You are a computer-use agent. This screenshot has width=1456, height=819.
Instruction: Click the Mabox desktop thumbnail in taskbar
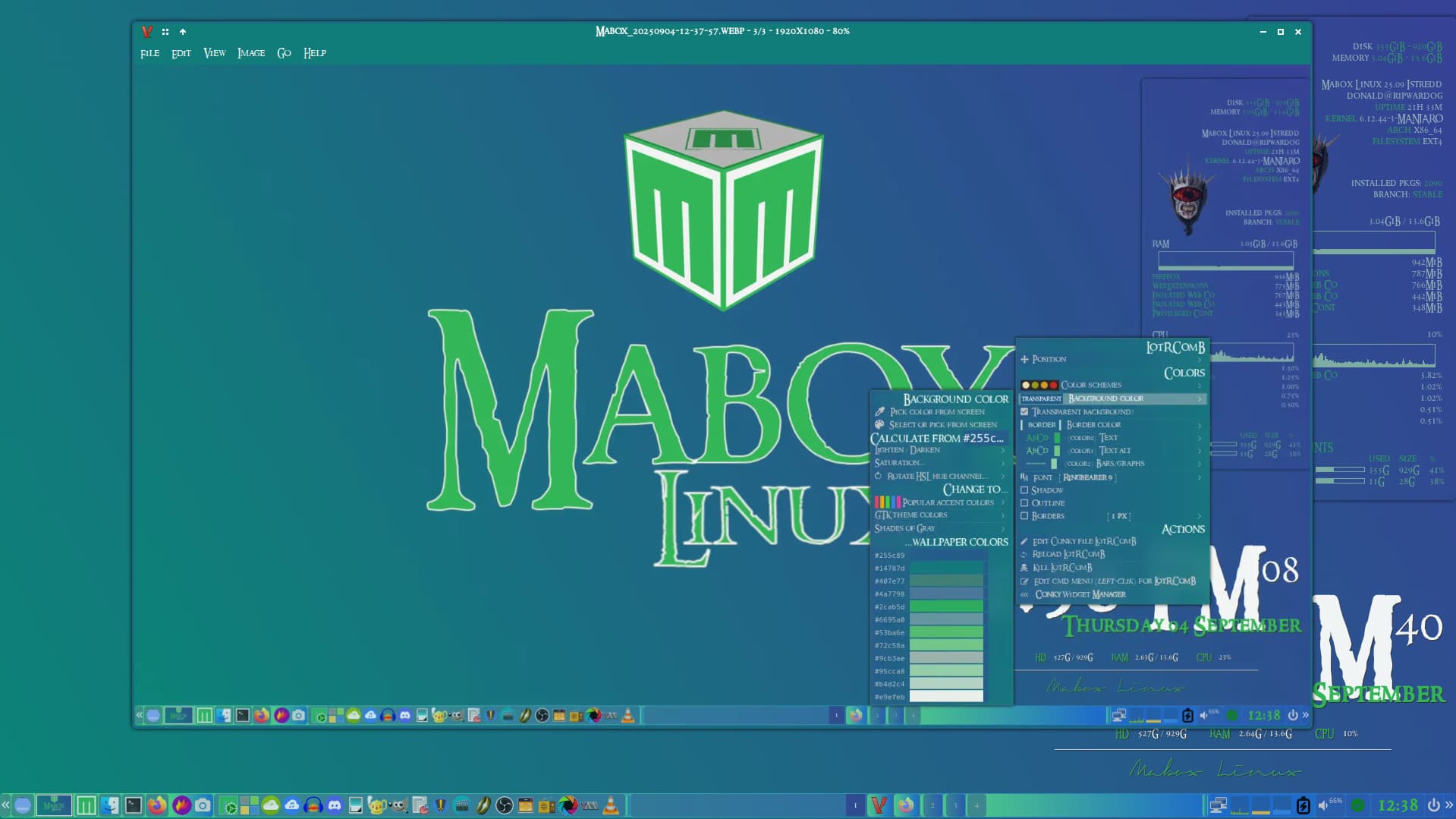point(54,805)
